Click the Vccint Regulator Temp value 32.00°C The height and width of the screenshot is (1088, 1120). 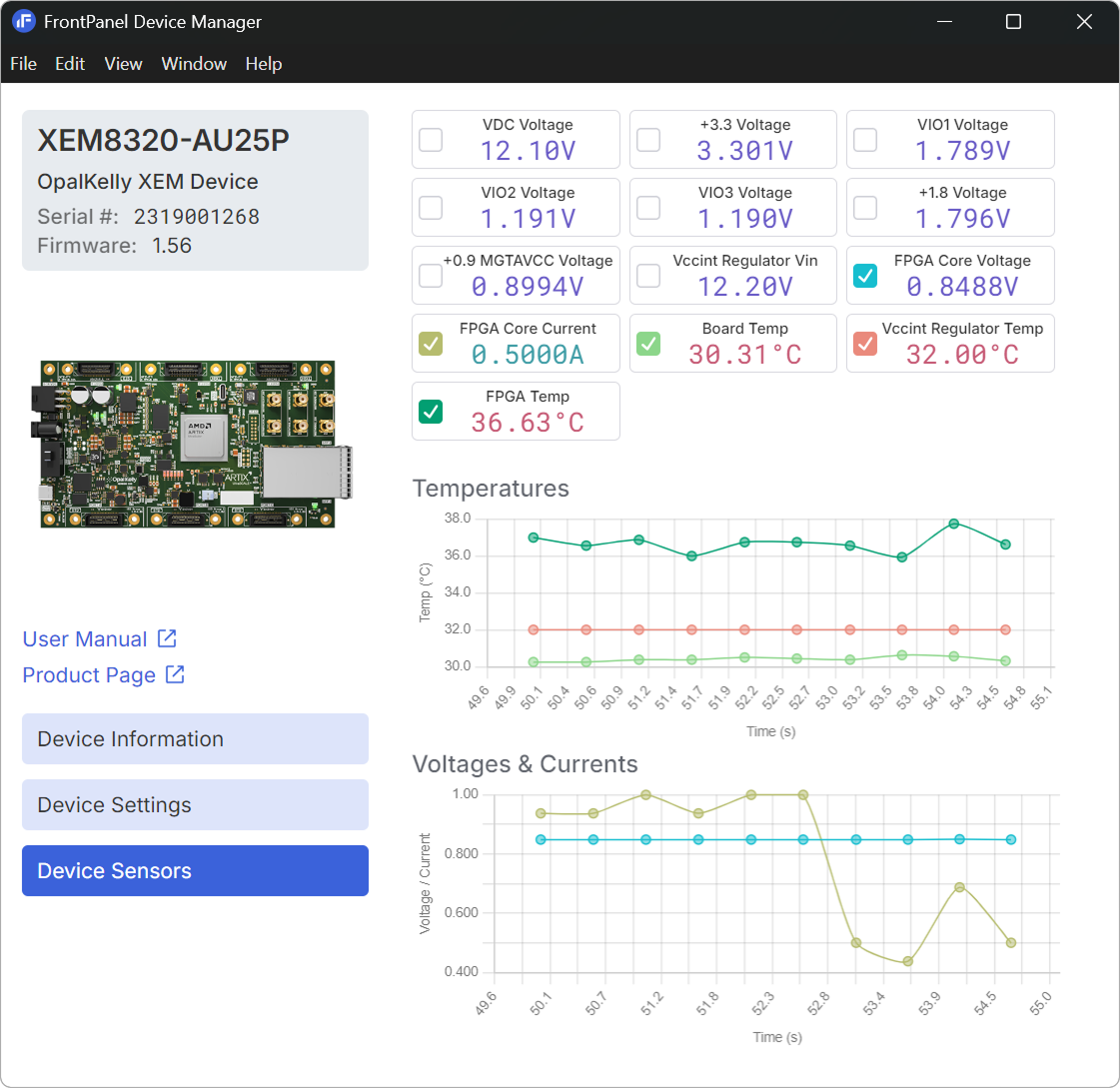click(963, 355)
